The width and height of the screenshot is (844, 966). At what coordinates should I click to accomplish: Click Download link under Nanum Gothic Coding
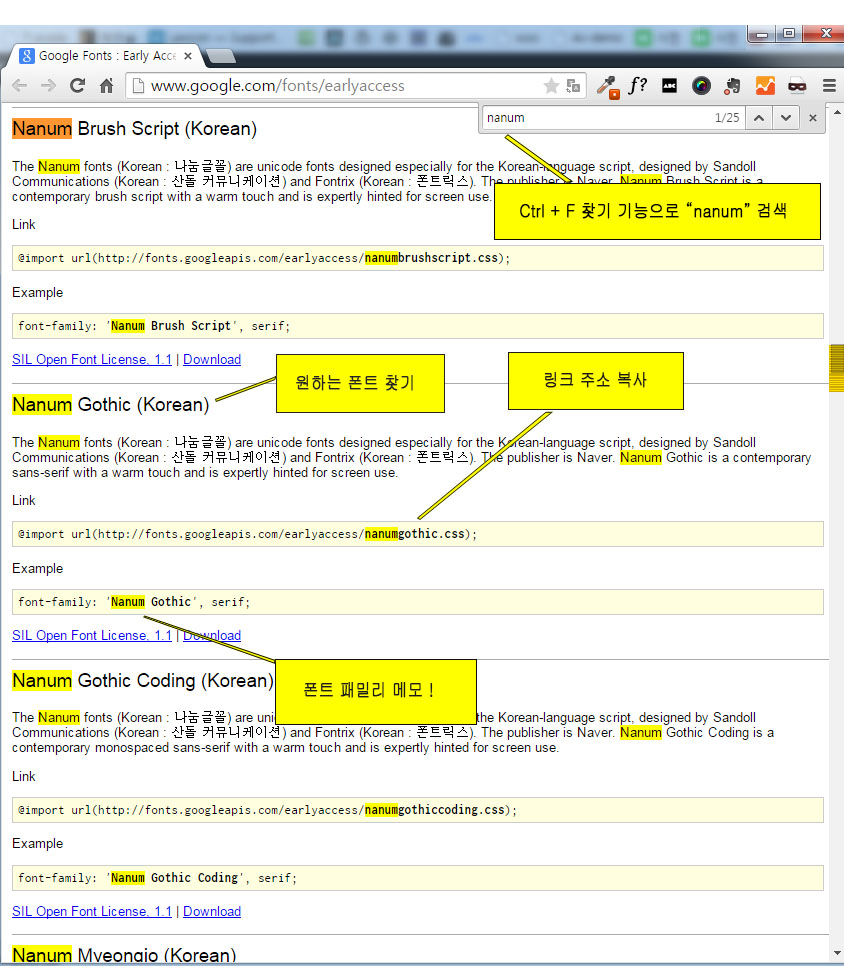pos(212,912)
